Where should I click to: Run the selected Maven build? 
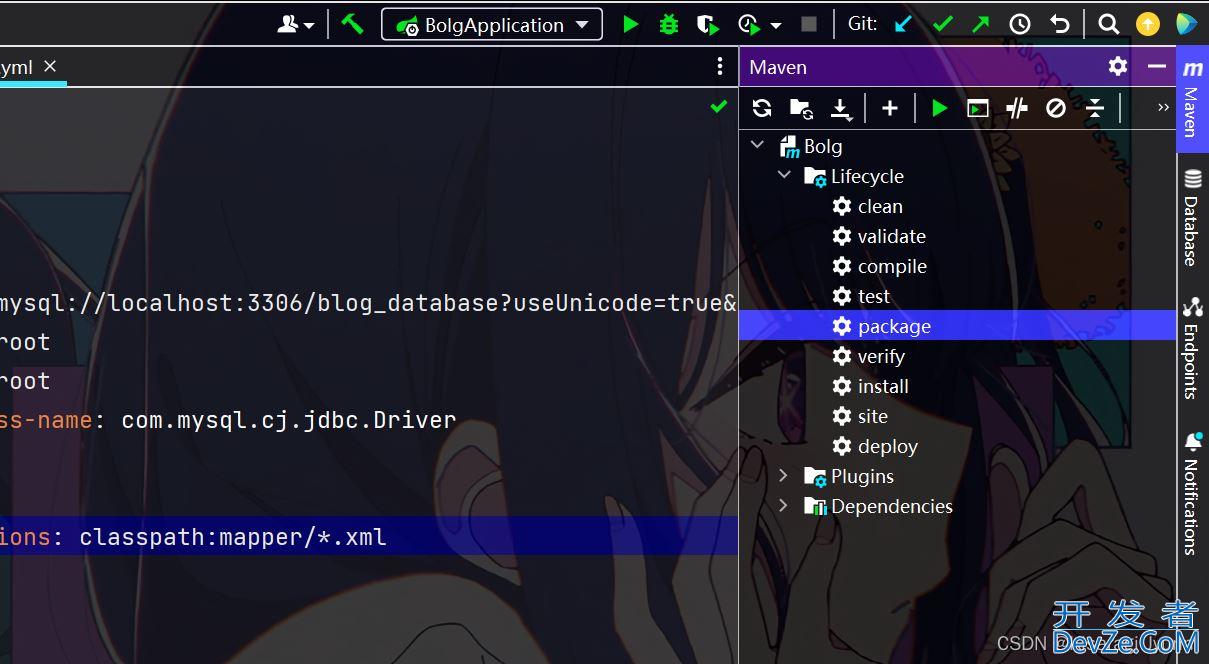click(x=939, y=108)
